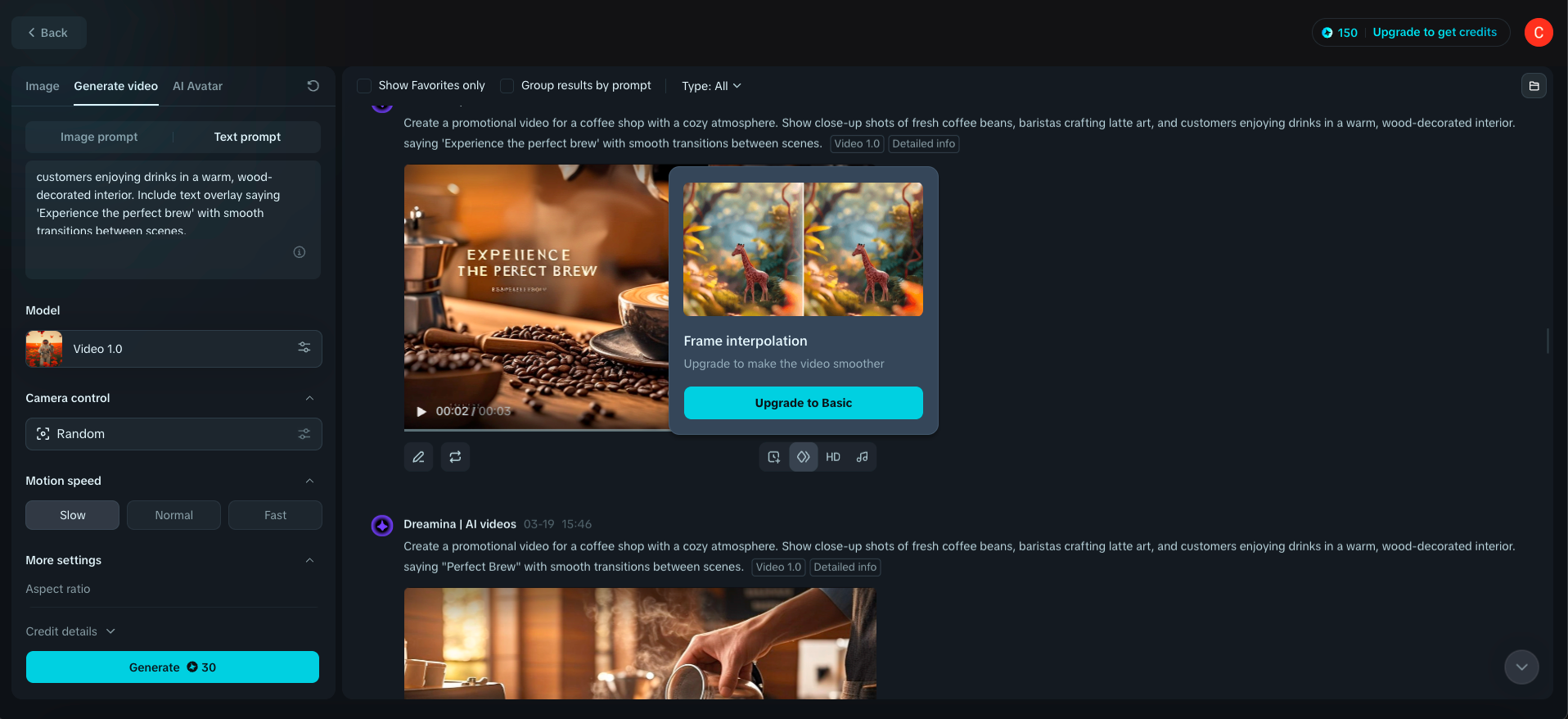Screen dimensions: 1568x719
Task: Collapse the More settings section
Action: click(309, 560)
